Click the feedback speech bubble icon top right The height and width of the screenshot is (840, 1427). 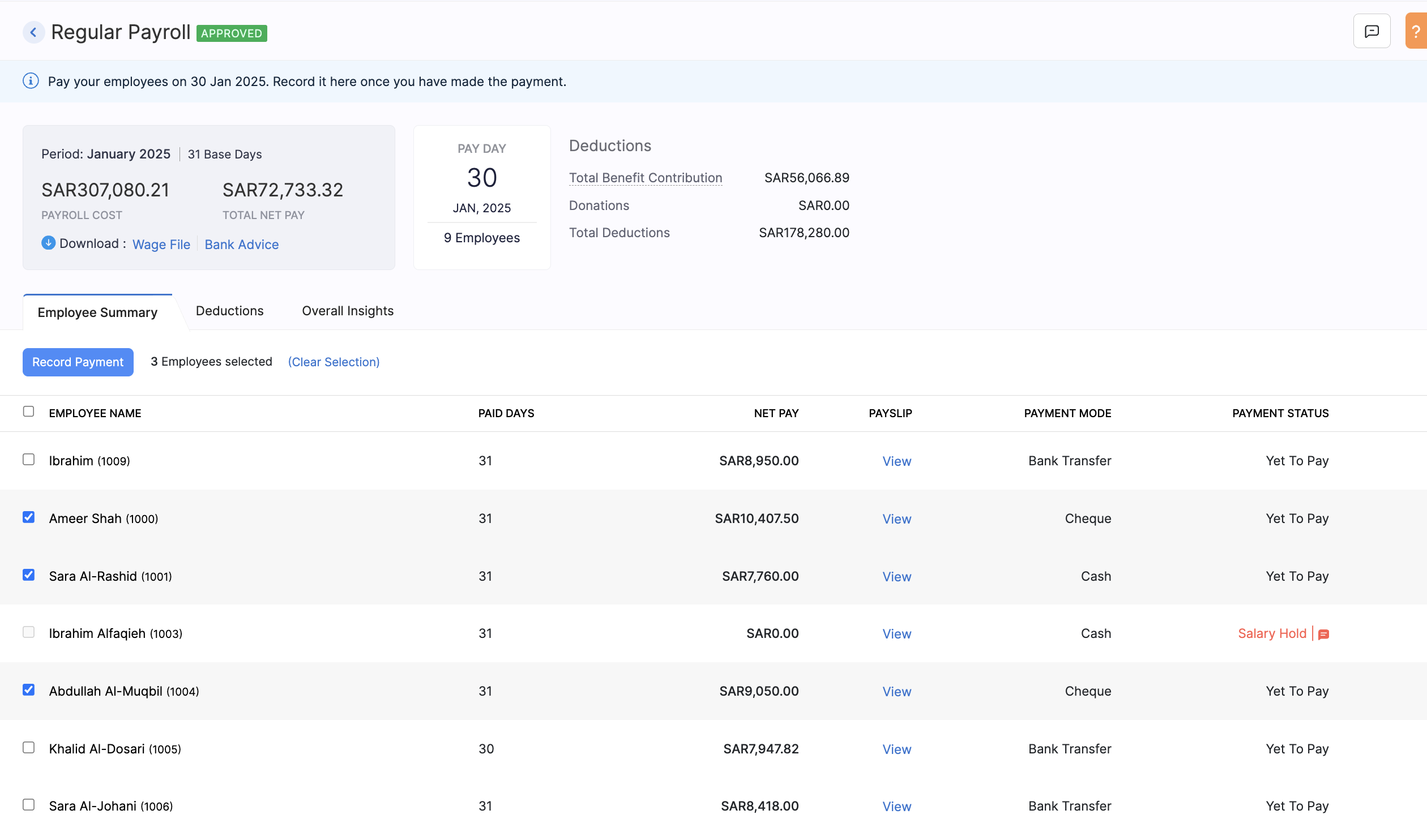(x=1372, y=31)
